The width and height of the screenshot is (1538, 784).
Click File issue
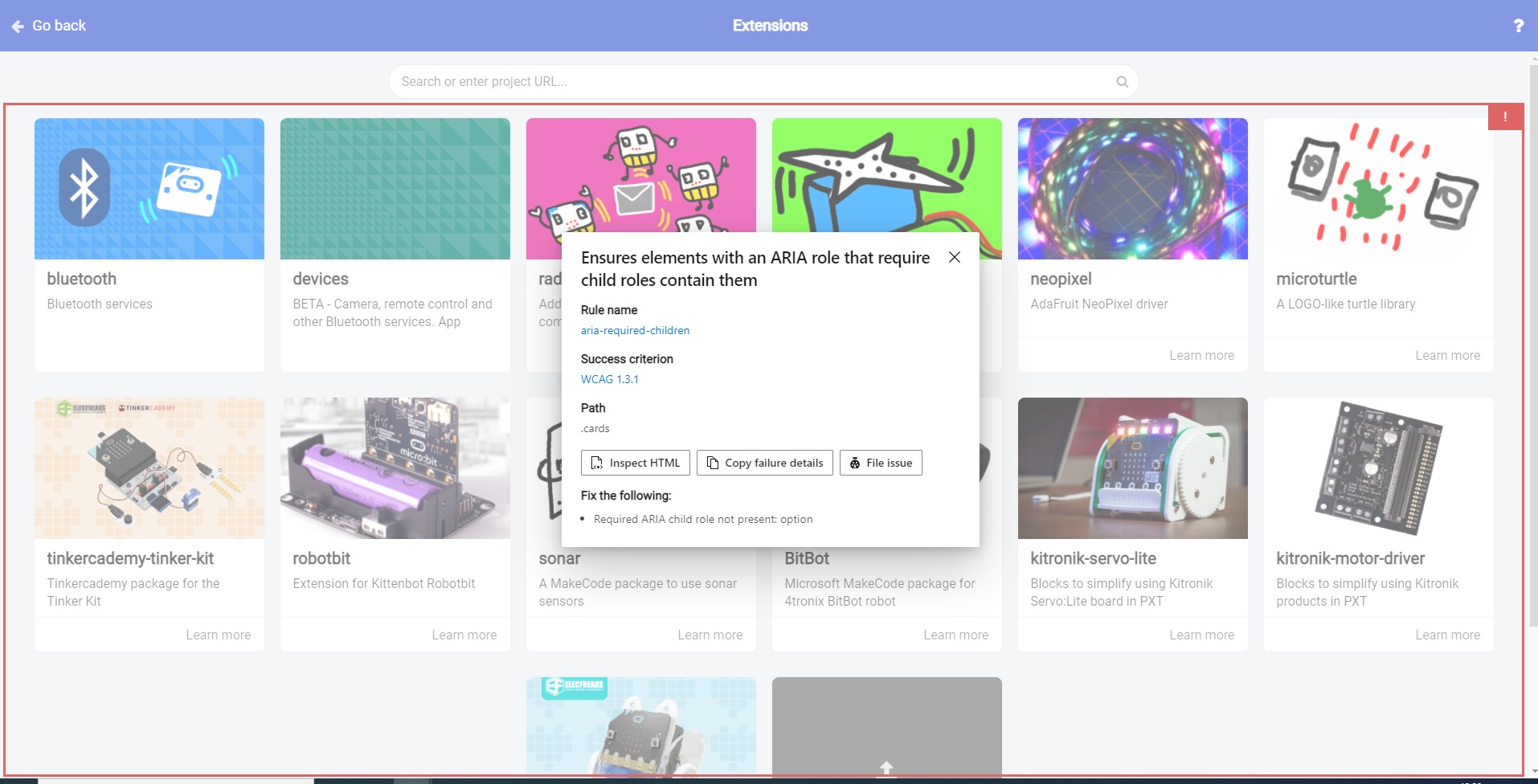point(880,463)
